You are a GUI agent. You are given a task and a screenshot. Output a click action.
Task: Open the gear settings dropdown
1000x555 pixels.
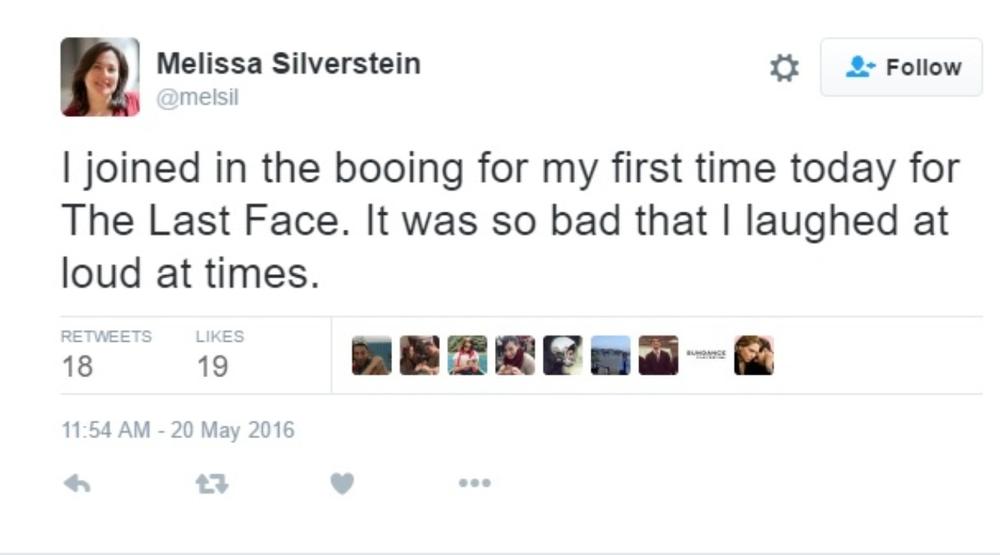tap(784, 68)
